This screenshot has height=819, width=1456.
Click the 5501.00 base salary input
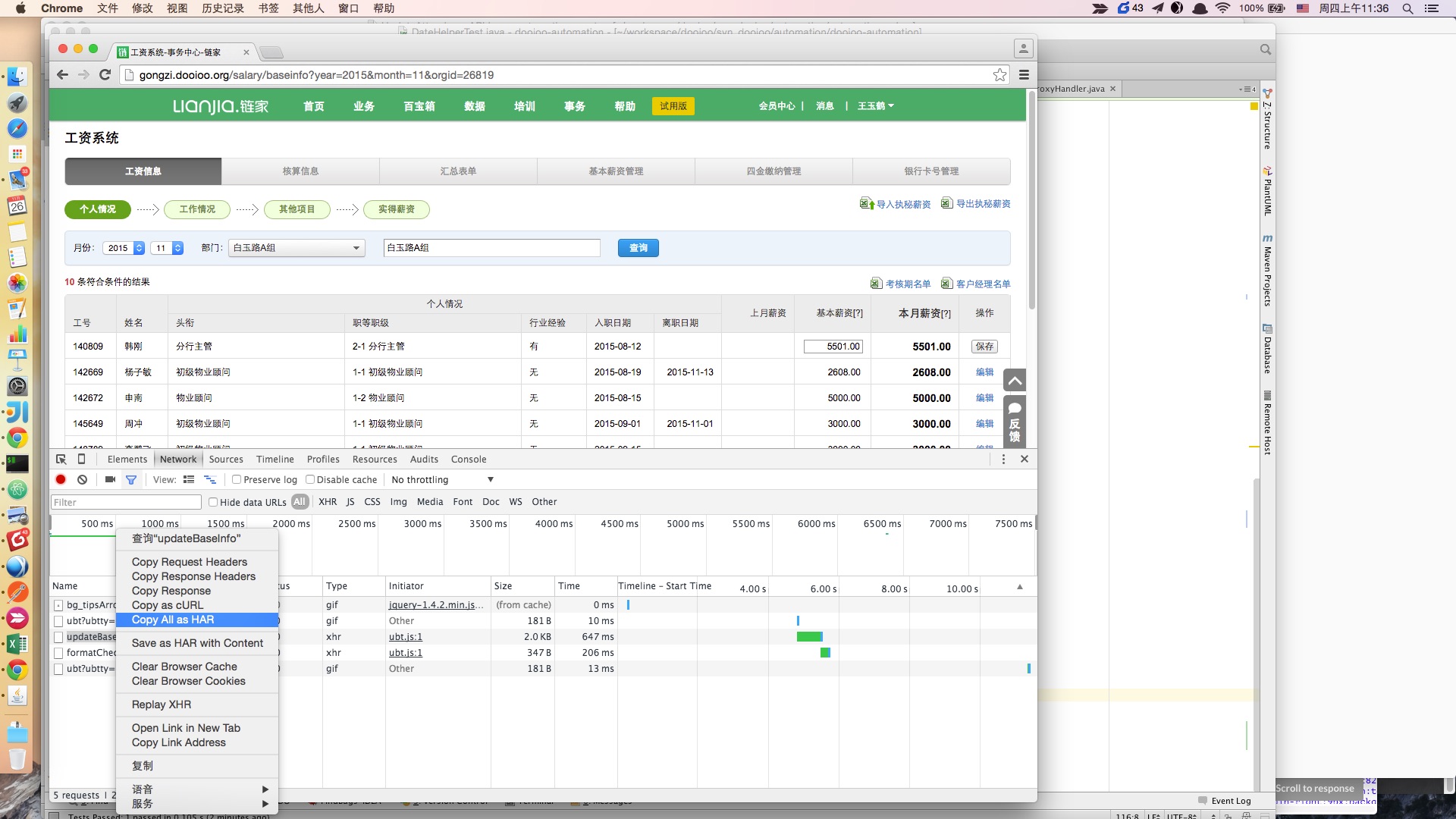833,347
